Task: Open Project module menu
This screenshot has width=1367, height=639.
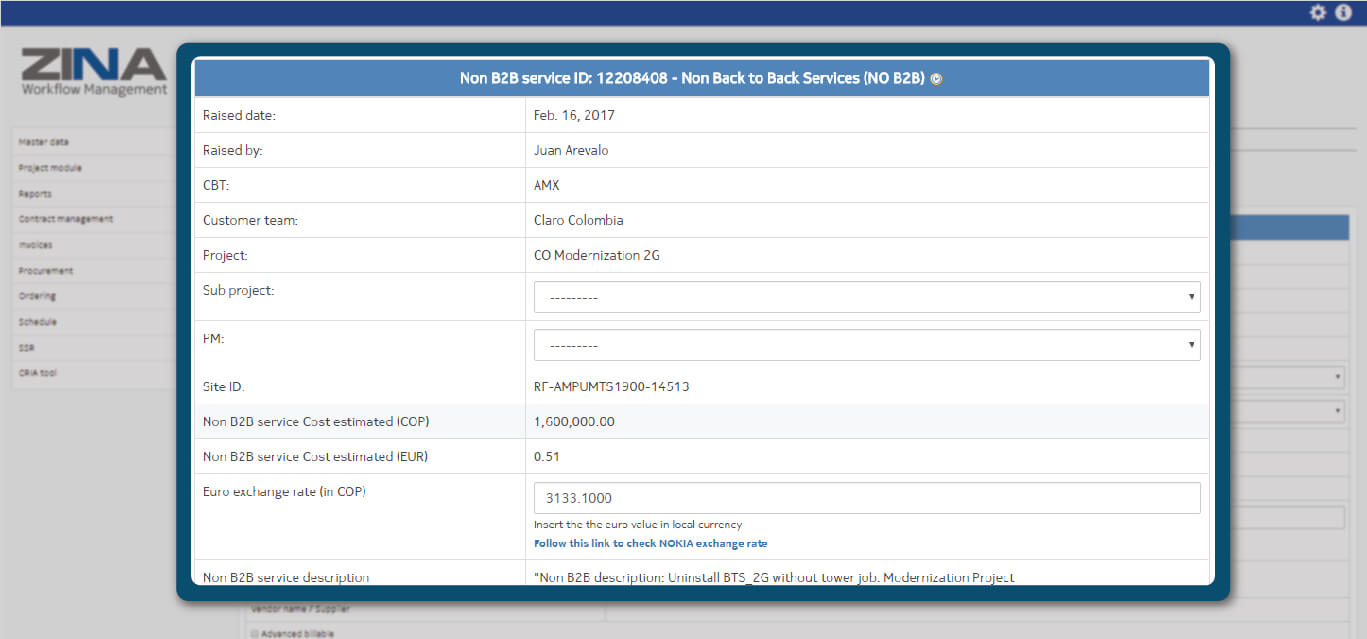Action: click(50, 168)
